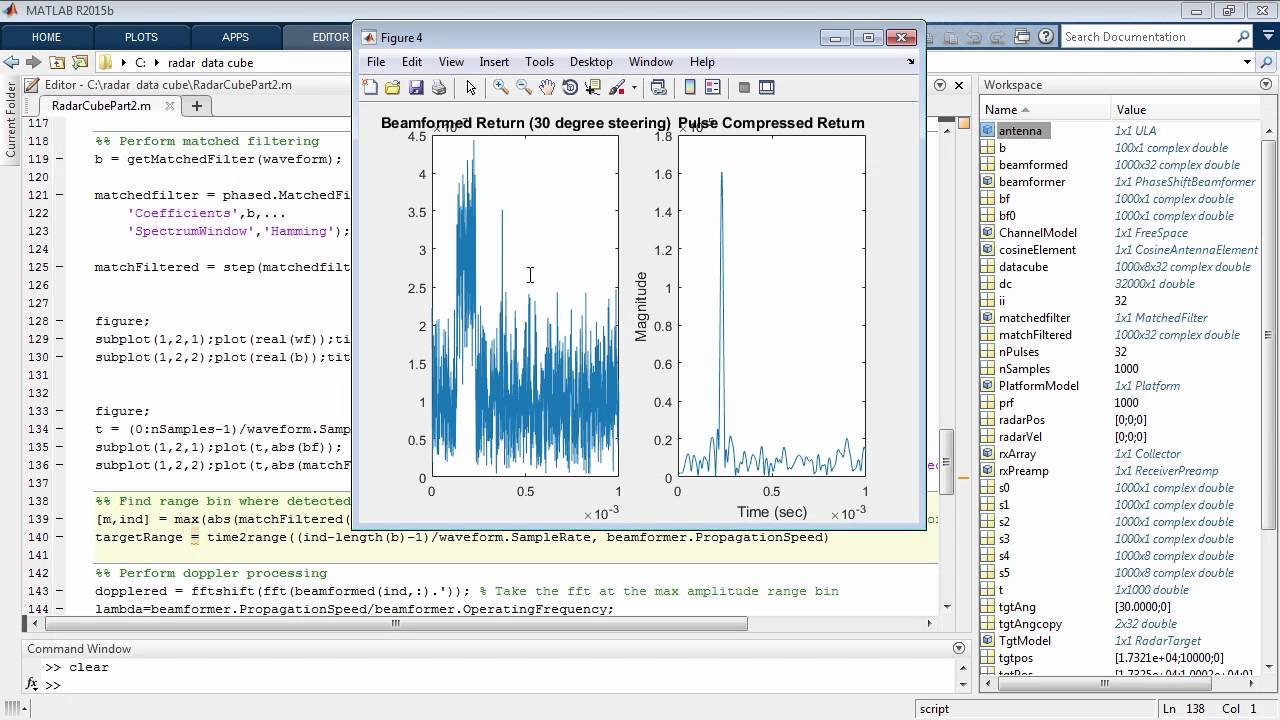Sort Workspace by the Value column header
Screen dimensions: 1280x720
[x=1186, y=110]
